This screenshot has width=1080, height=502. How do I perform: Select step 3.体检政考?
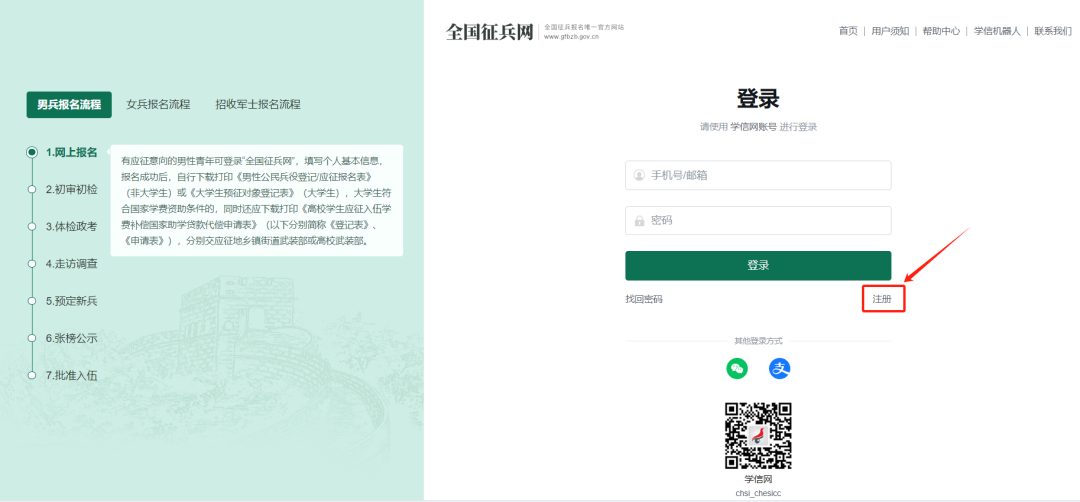tap(71, 226)
